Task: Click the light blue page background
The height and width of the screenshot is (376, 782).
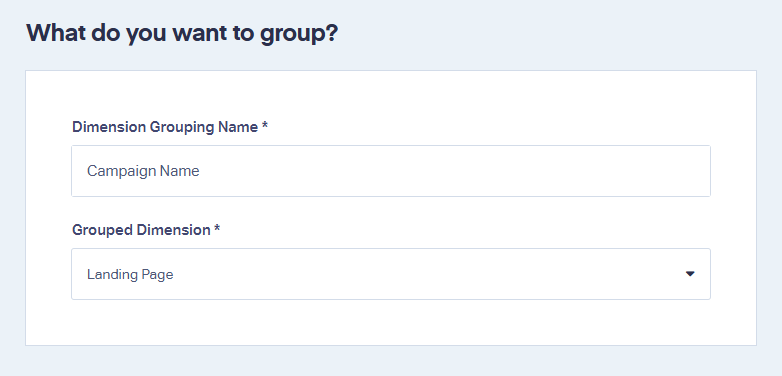Action: 549,35
